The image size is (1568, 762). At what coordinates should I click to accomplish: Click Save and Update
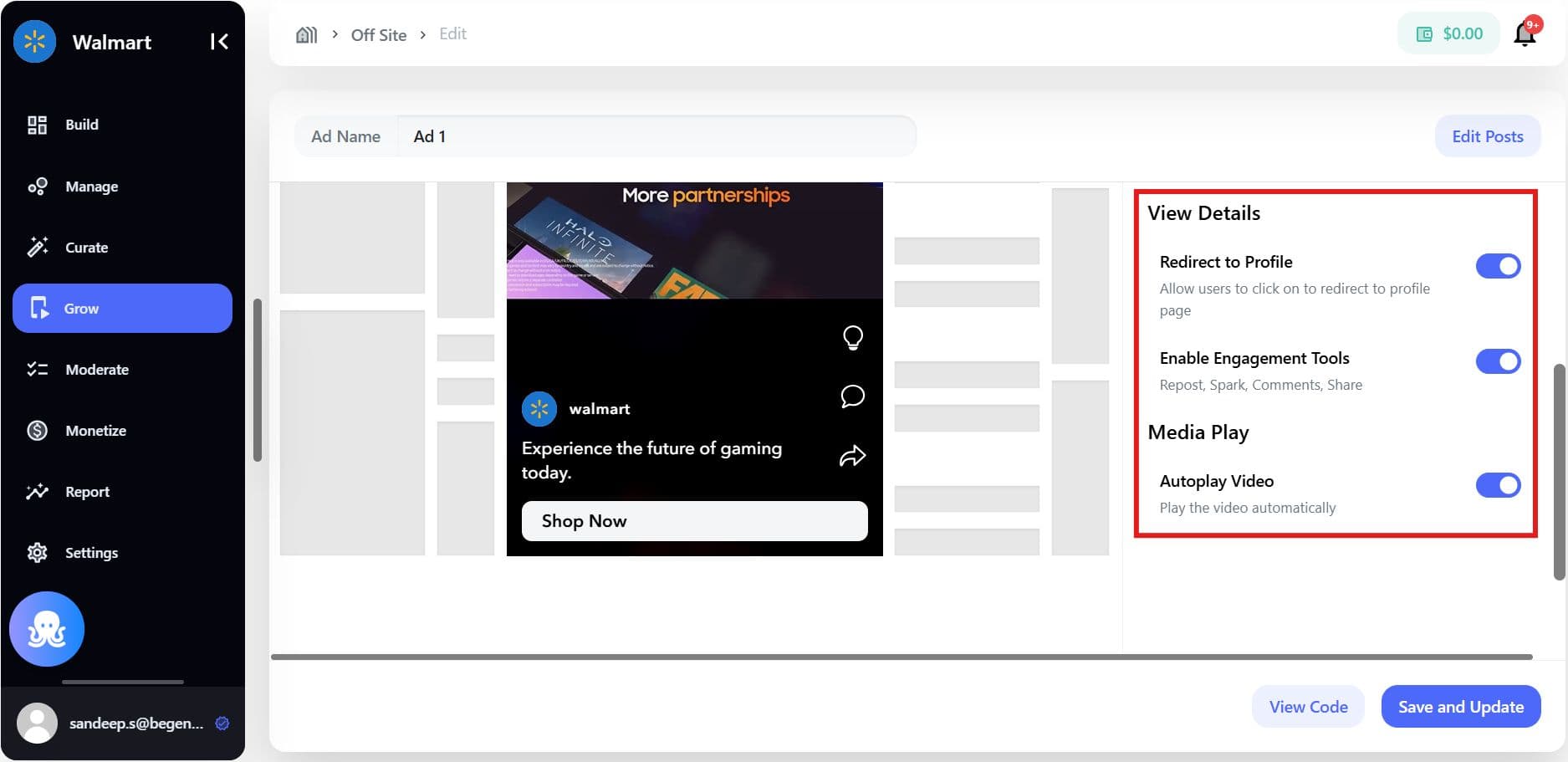click(1461, 707)
